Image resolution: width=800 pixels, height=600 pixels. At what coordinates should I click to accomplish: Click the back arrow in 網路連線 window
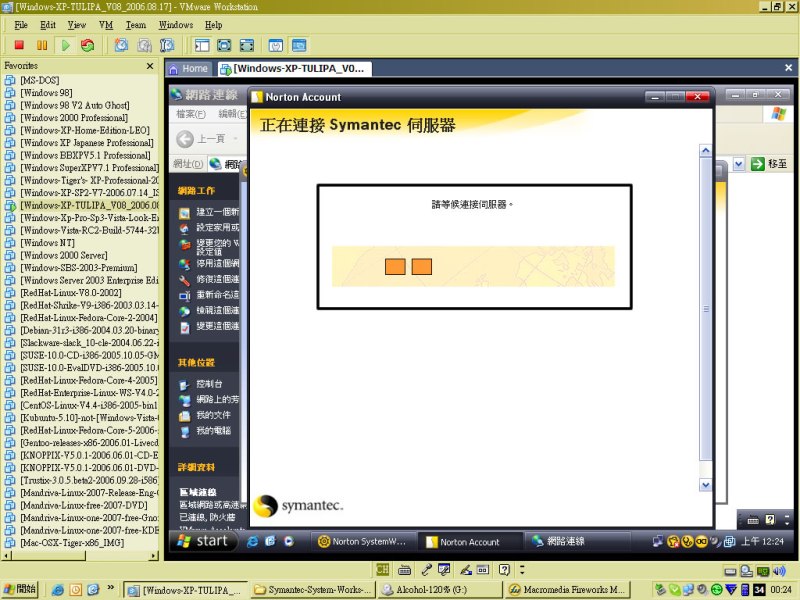(185, 139)
